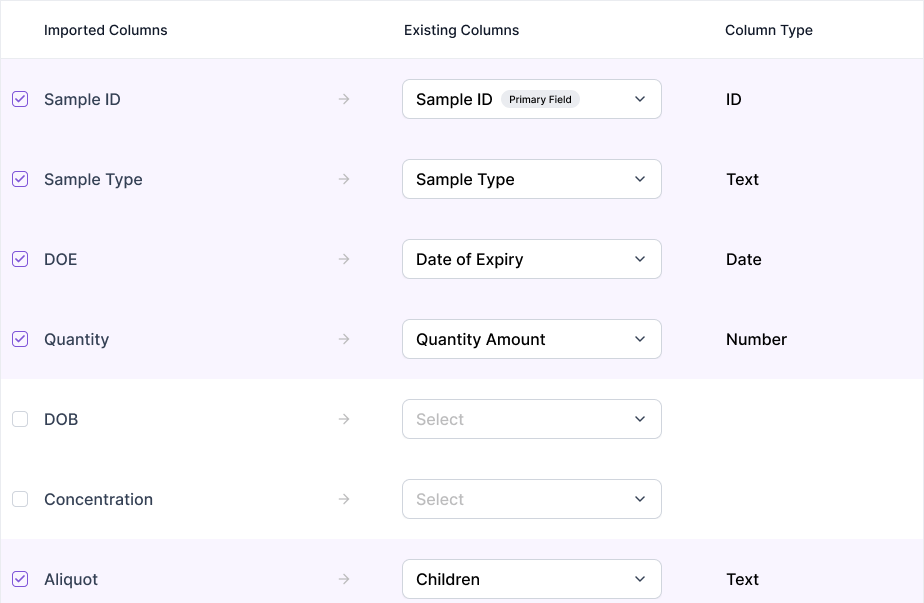The width and height of the screenshot is (924, 603).
Task: Click the arrow icon next to Sample ID
Action: pos(344,99)
